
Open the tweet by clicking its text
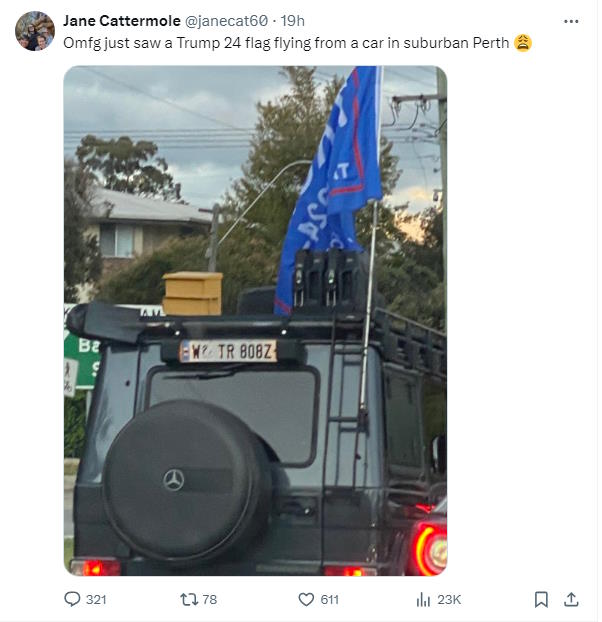286,43
